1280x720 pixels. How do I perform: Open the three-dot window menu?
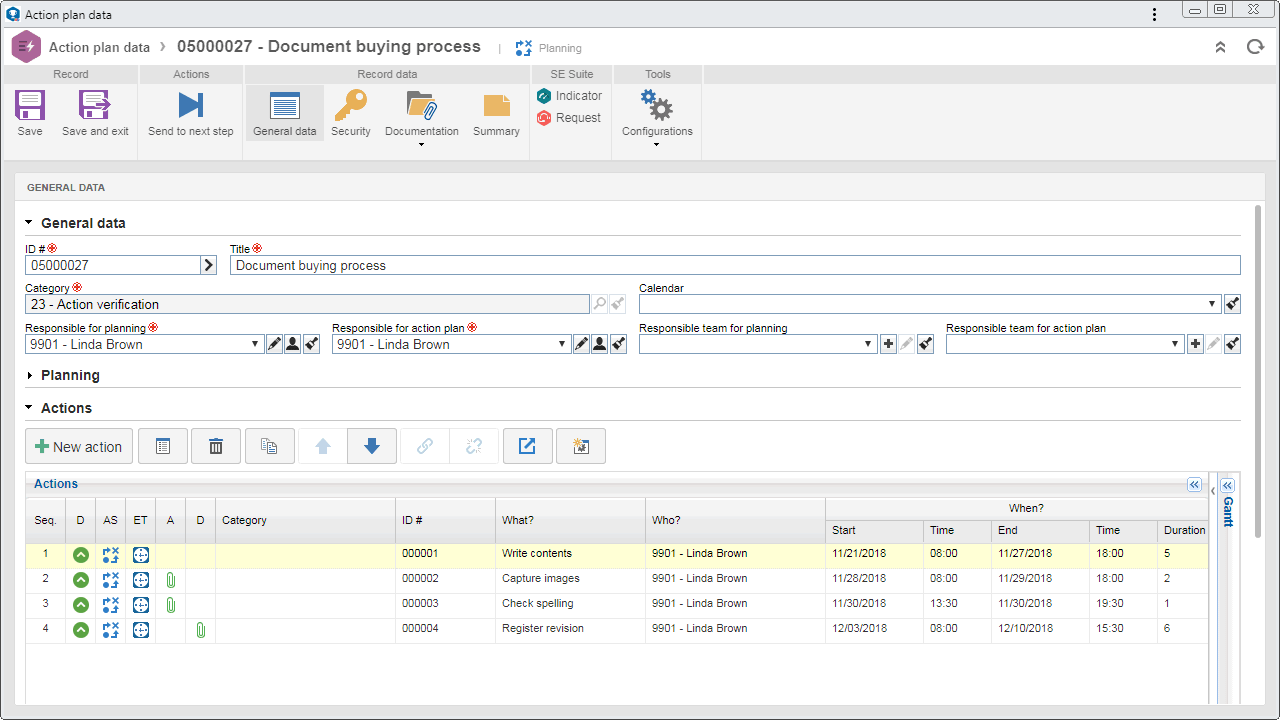1155,14
